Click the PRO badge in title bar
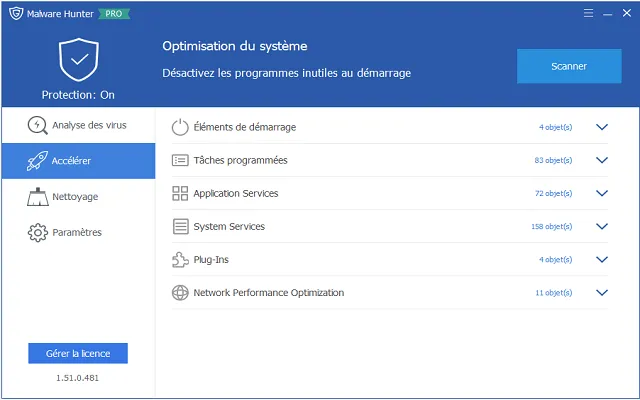640x400 pixels. [114, 14]
